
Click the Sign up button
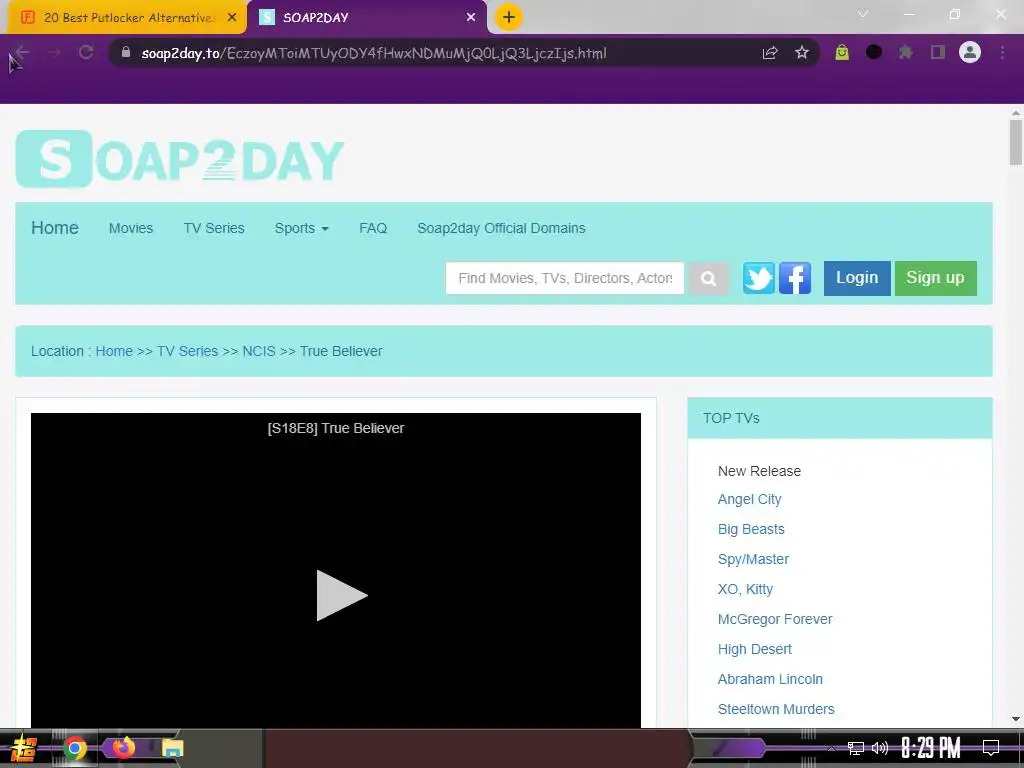935,278
